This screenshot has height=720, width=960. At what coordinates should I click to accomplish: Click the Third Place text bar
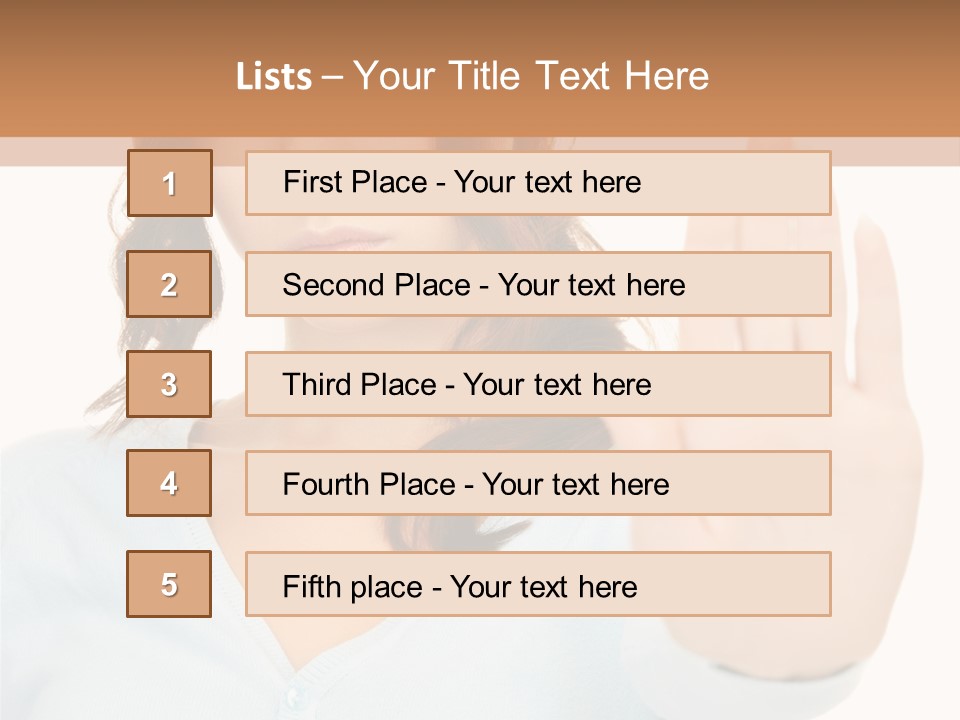(x=538, y=384)
